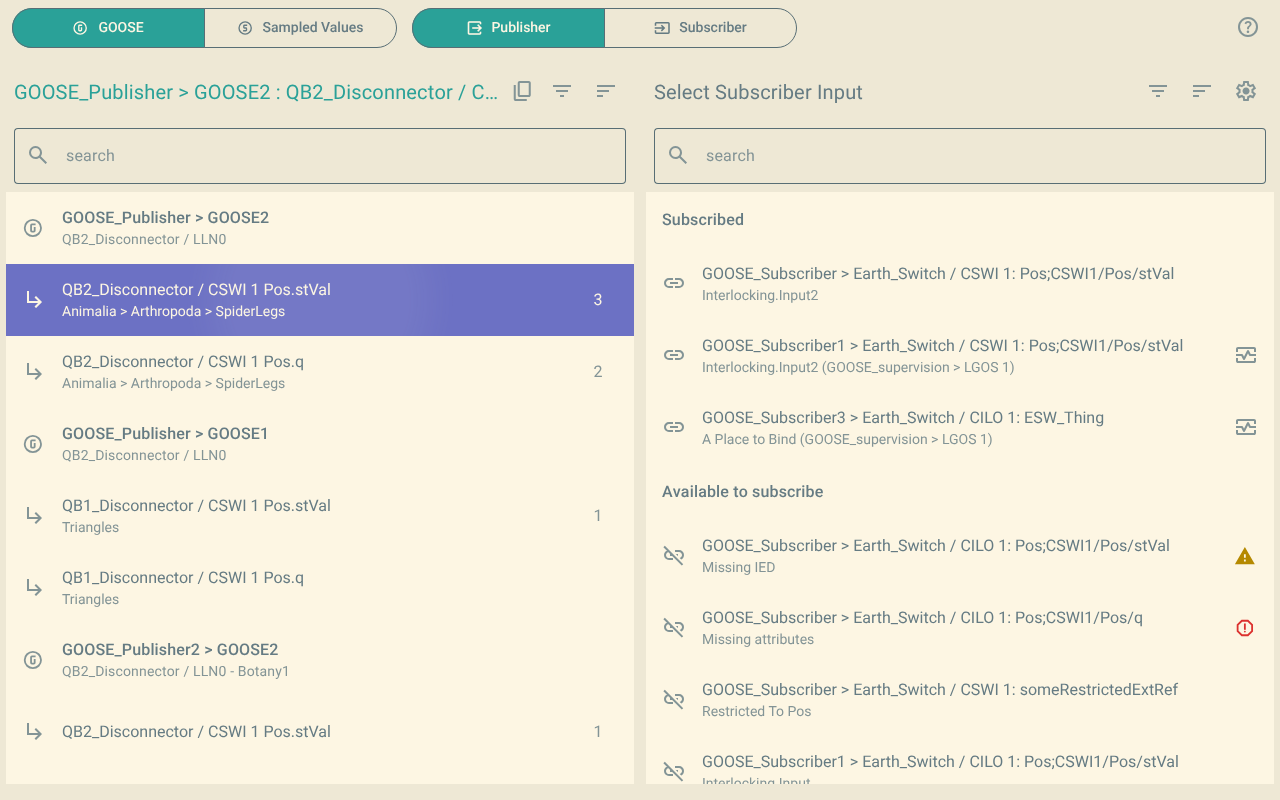Open the subscriber input sort menu
This screenshot has height=800, width=1280.
1202,91
